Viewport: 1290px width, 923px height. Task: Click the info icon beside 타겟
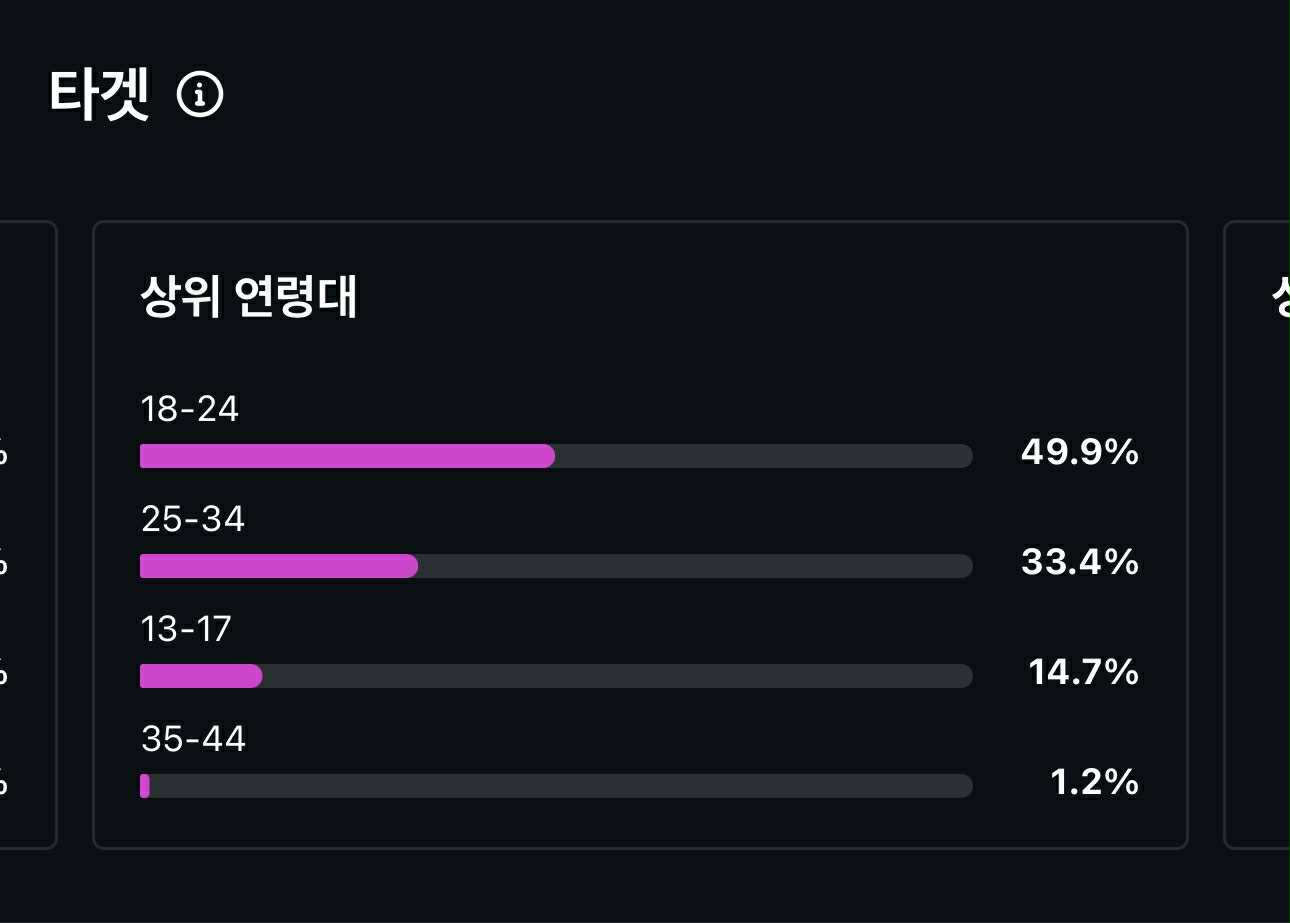200,95
